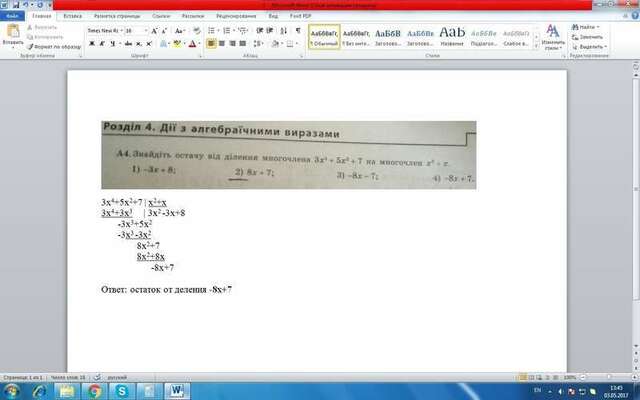
Task: Click the Paste (Вставить) clipboard icon
Action: click(13, 31)
